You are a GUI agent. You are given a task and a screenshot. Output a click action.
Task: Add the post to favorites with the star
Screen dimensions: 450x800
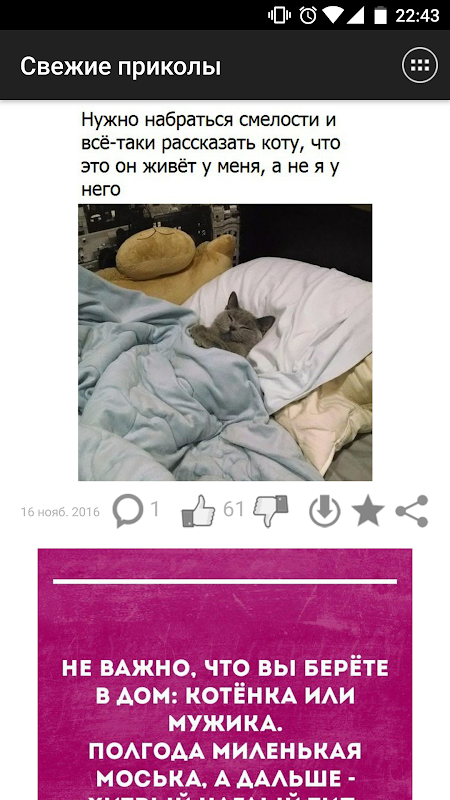click(368, 511)
